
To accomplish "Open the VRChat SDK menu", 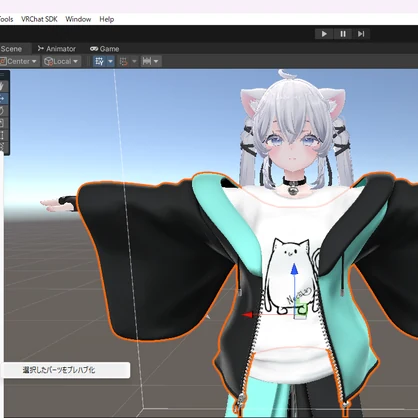I will [x=39, y=19].
